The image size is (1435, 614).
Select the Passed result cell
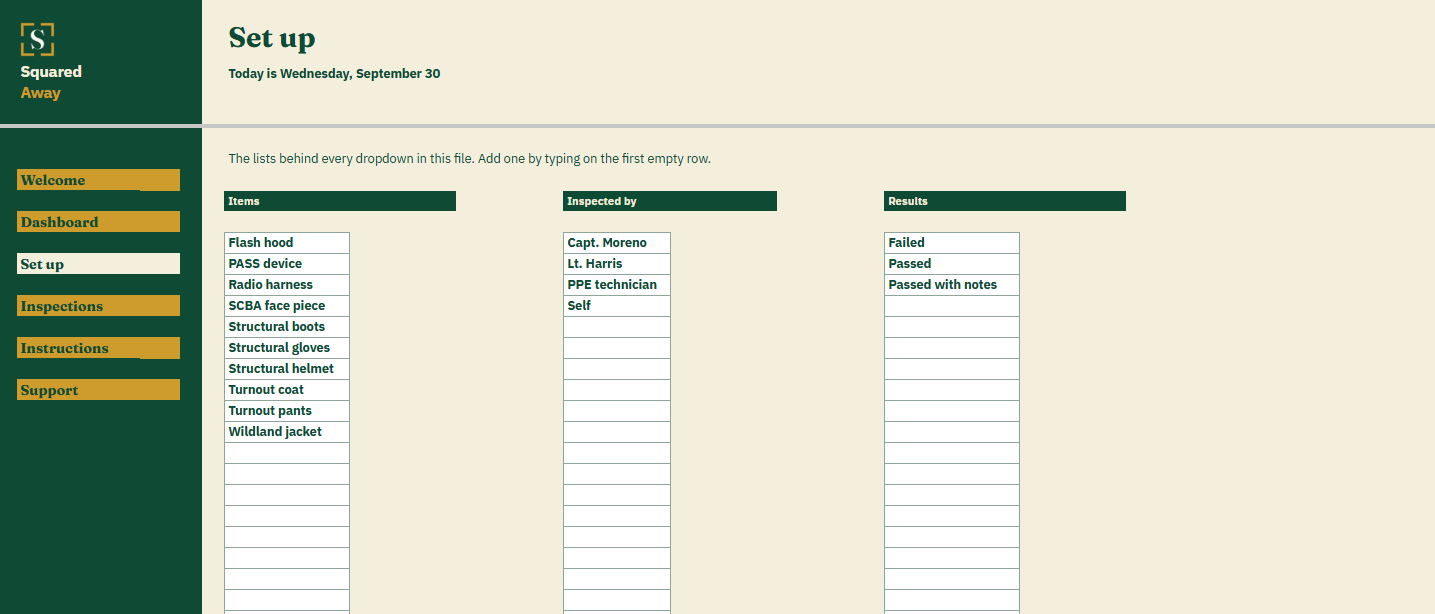pyautogui.click(x=952, y=264)
